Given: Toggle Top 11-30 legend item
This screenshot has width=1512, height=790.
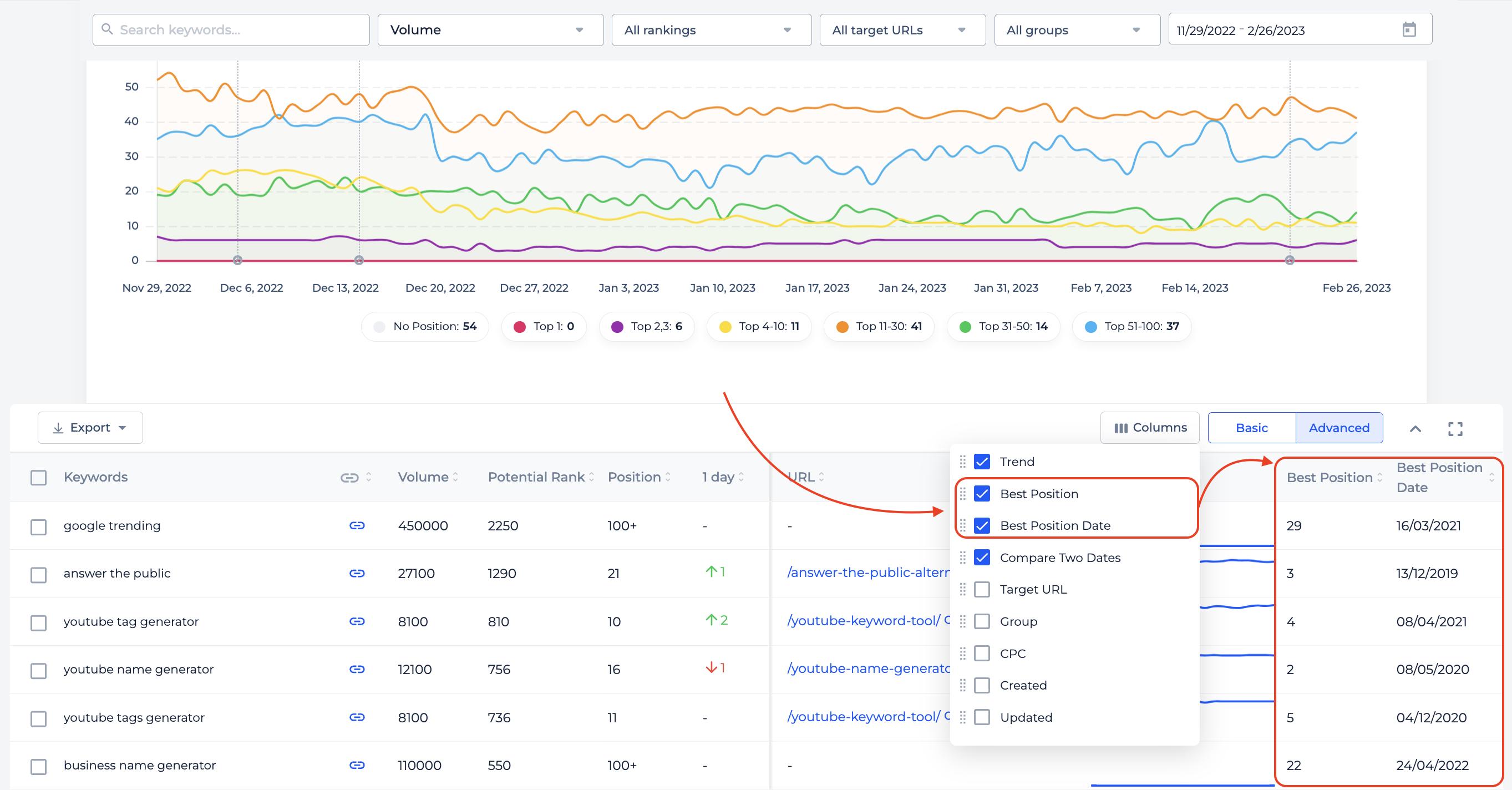Looking at the screenshot, I should coord(879,326).
